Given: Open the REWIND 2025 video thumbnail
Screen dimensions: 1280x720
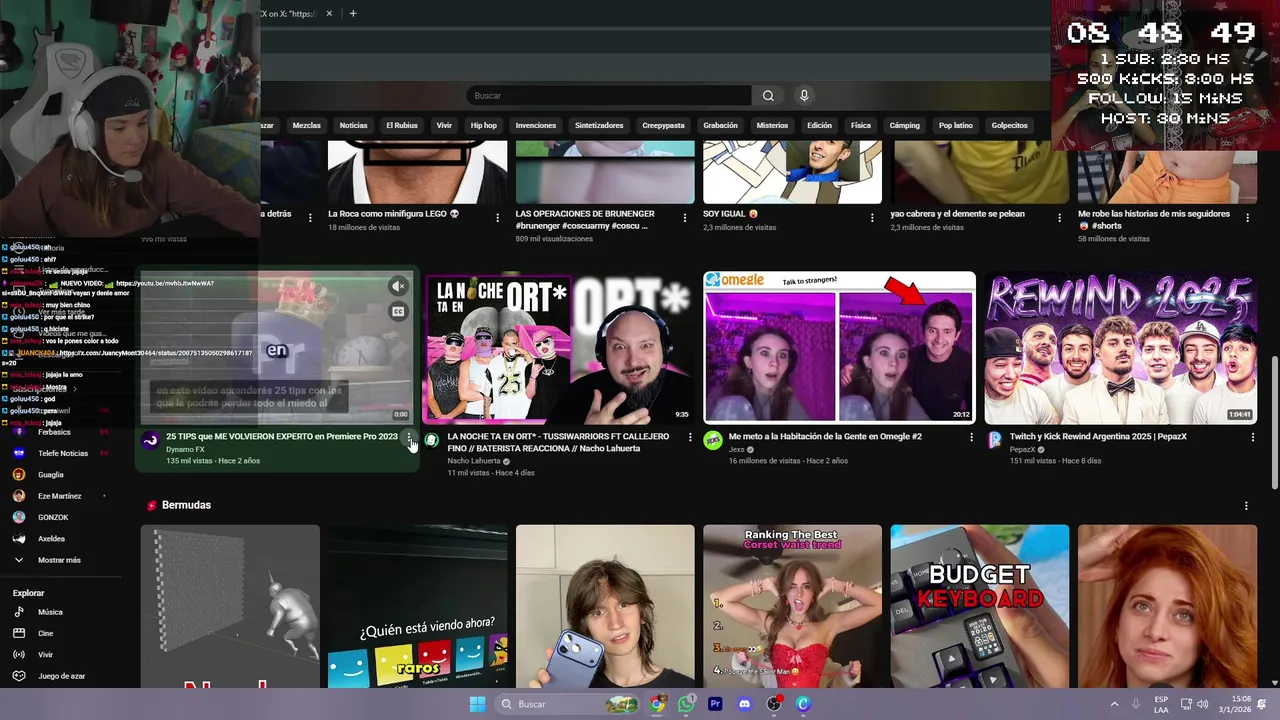Looking at the screenshot, I should [x=1121, y=348].
